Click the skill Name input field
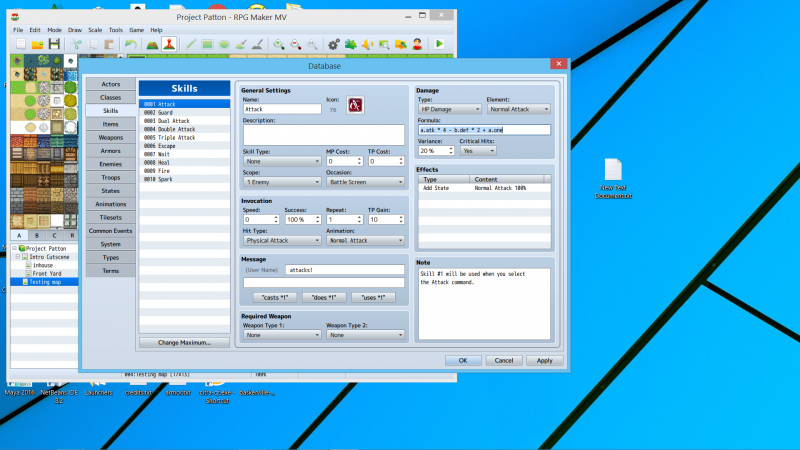Image resolution: width=800 pixels, height=450 pixels. click(282, 109)
